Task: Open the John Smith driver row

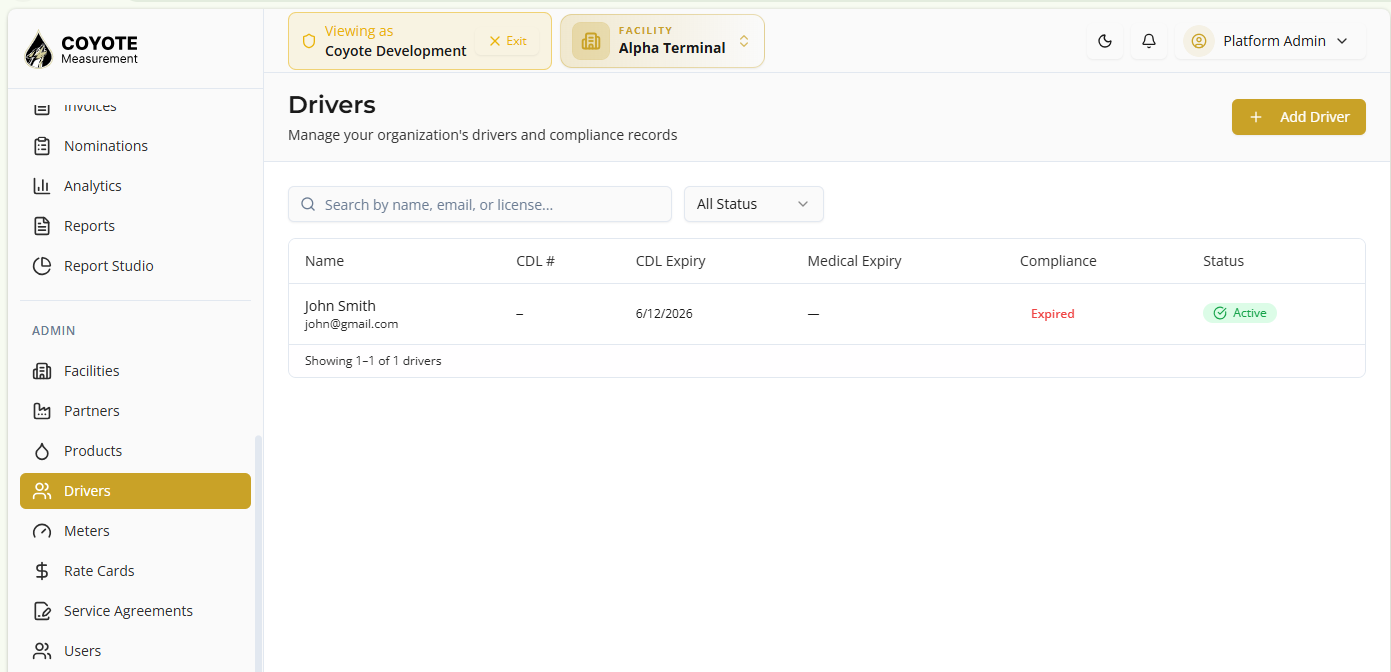Action: click(827, 314)
